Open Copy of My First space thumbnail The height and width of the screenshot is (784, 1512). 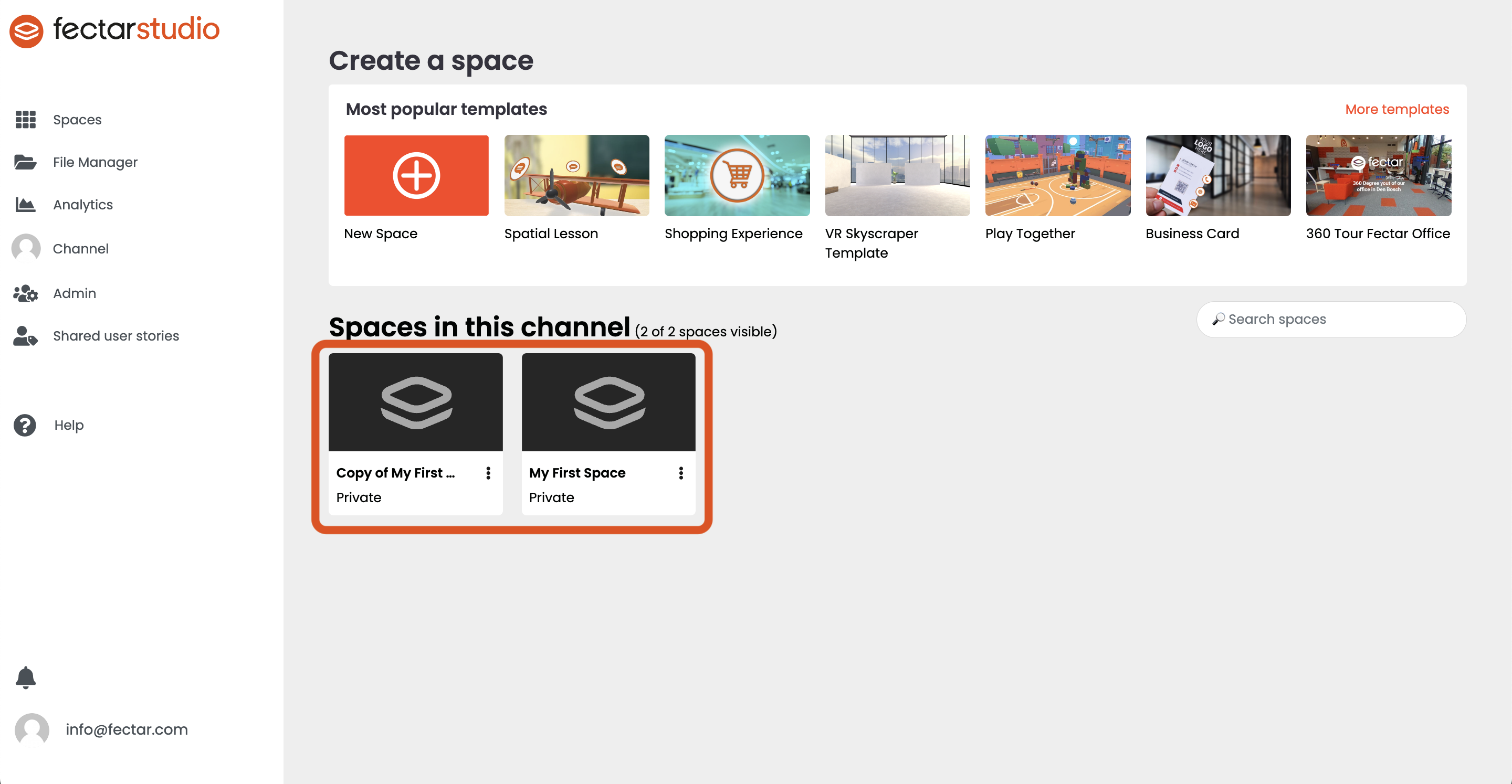coord(416,402)
